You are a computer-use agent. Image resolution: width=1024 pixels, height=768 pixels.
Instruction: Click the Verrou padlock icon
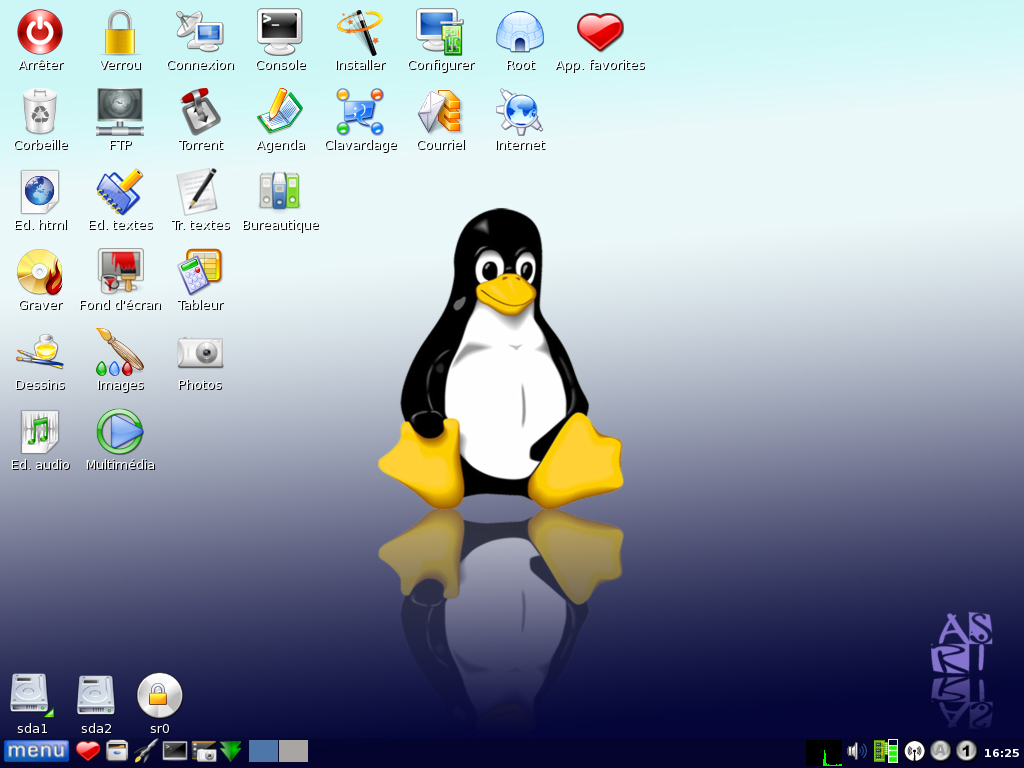coord(120,31)
